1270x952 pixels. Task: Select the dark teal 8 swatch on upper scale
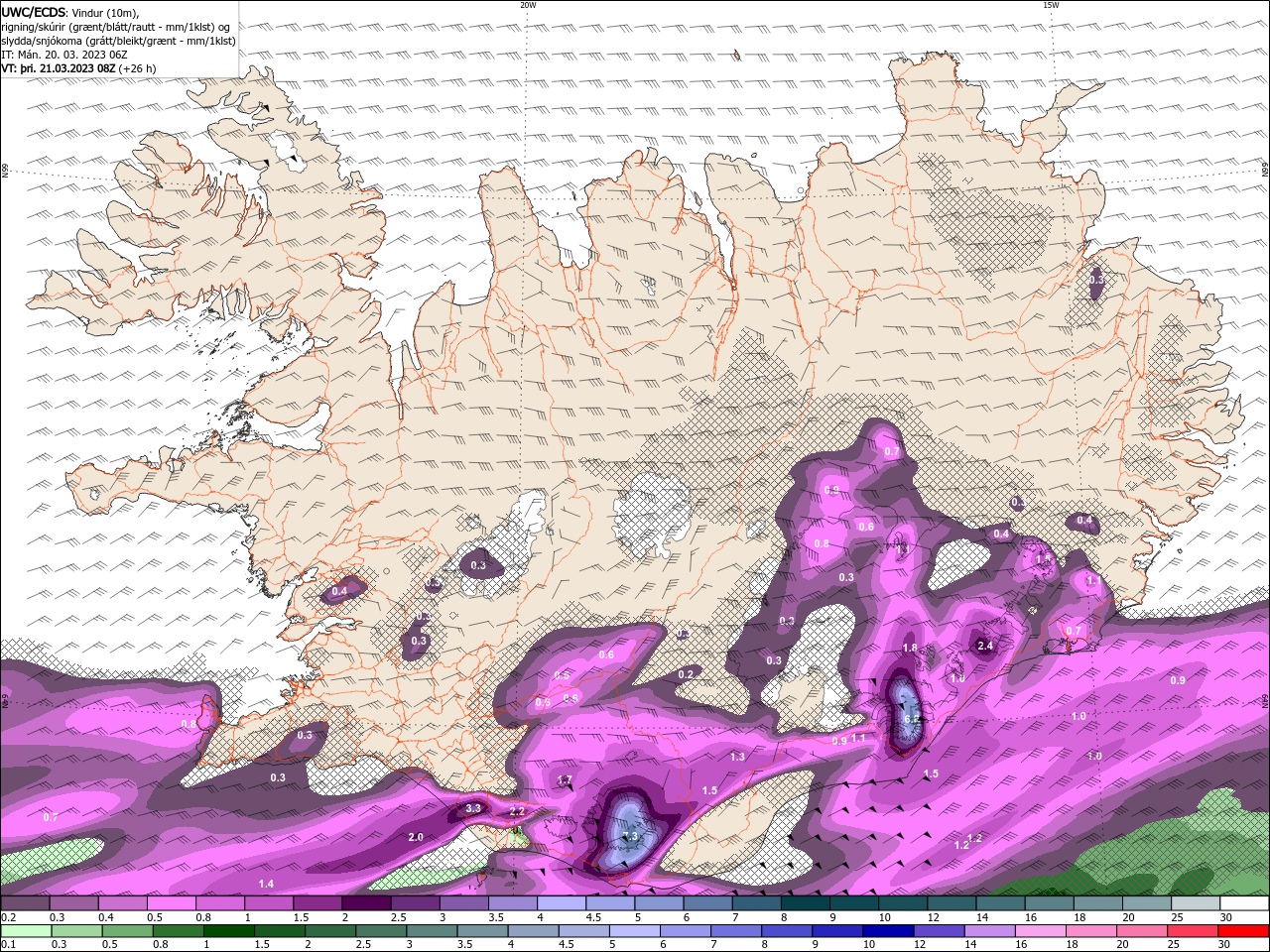coord(806,903)
